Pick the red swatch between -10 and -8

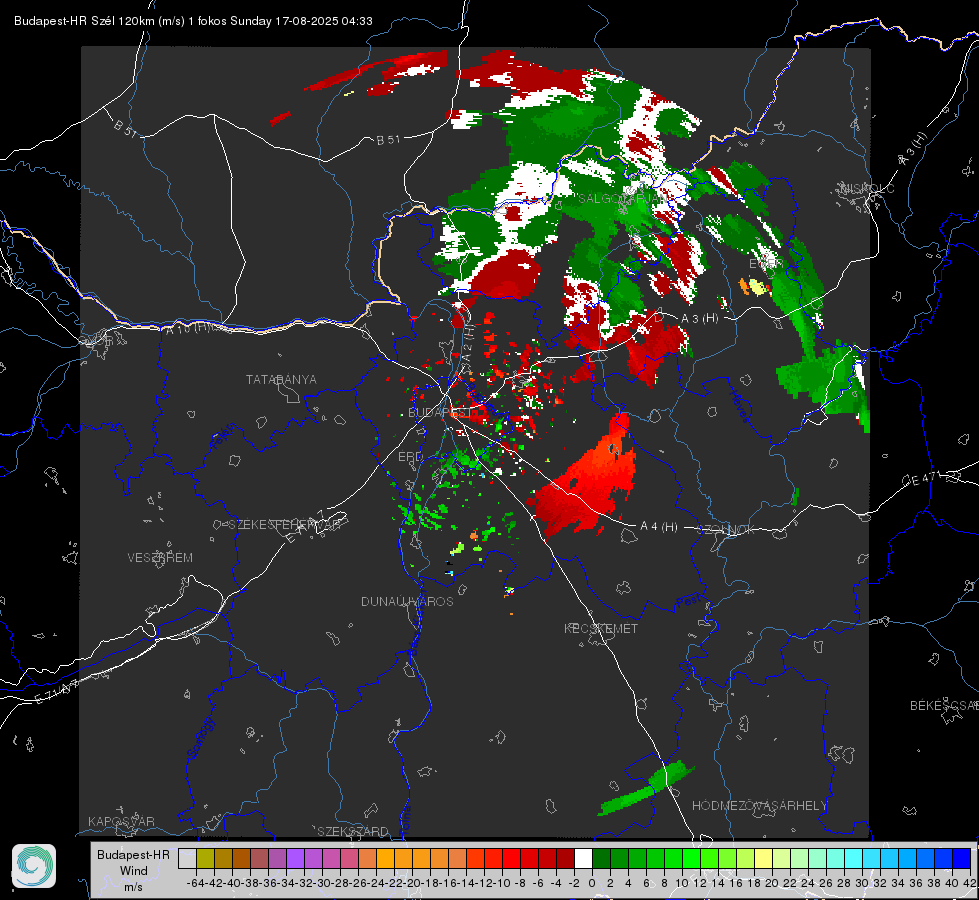click(x=511, y=858)
